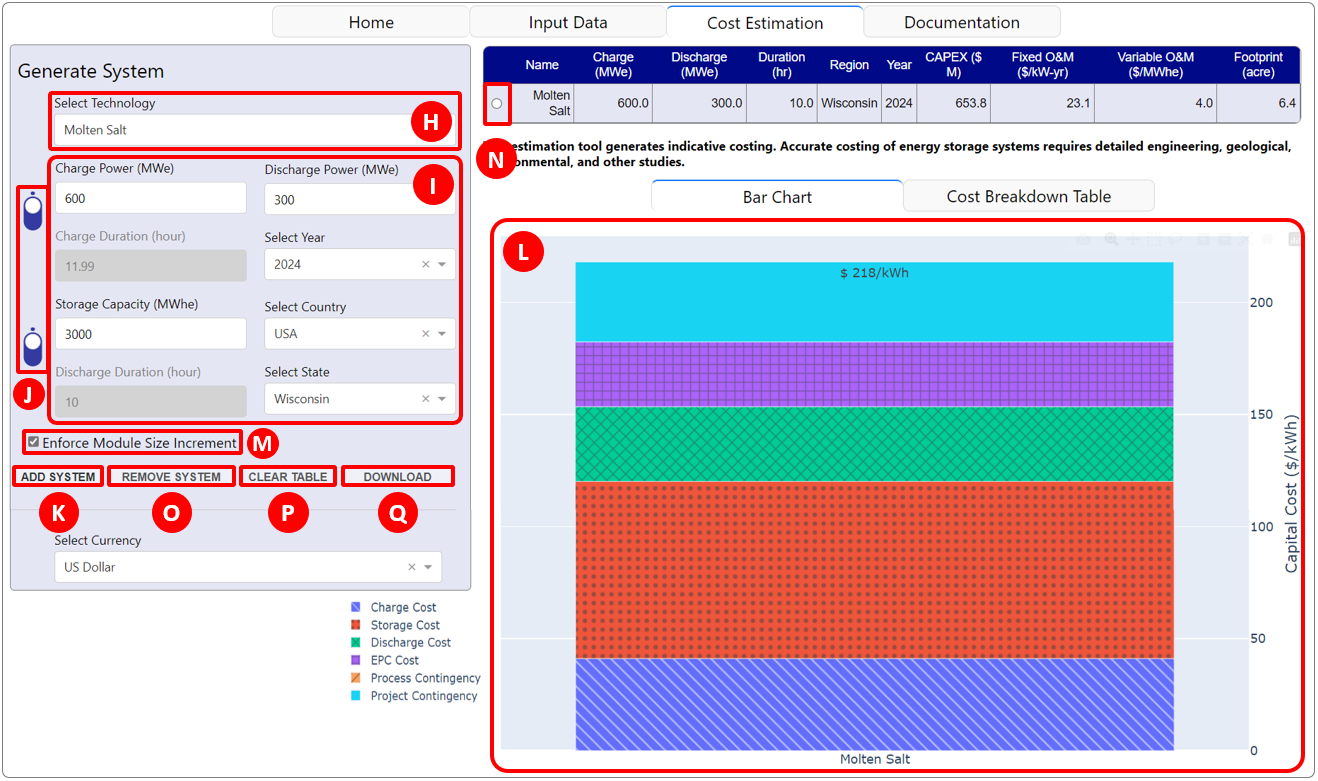Image resolution: width=1318 pixels, height=781 pixels.
Task: Click the Clear Table button
Action: pyautogui.click(x=288, y=477)
